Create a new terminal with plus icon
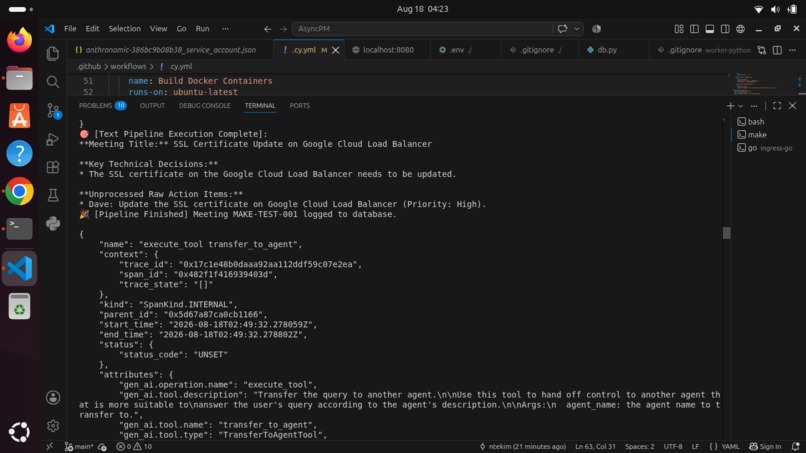806x453 pixels. [x=730, y=106]
